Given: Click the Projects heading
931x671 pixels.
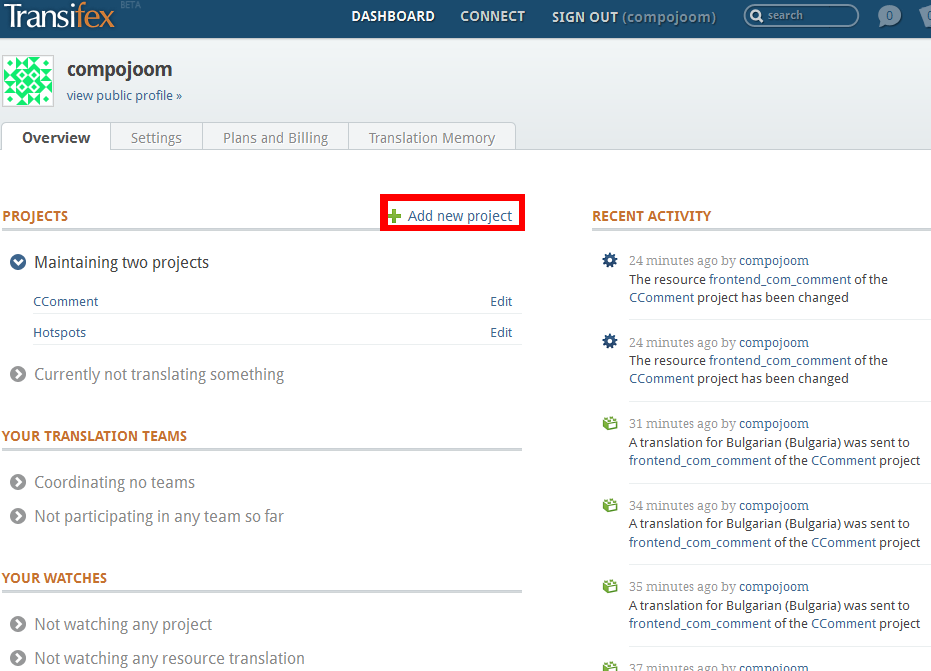Looking at the screenshot, I should 35,216.
